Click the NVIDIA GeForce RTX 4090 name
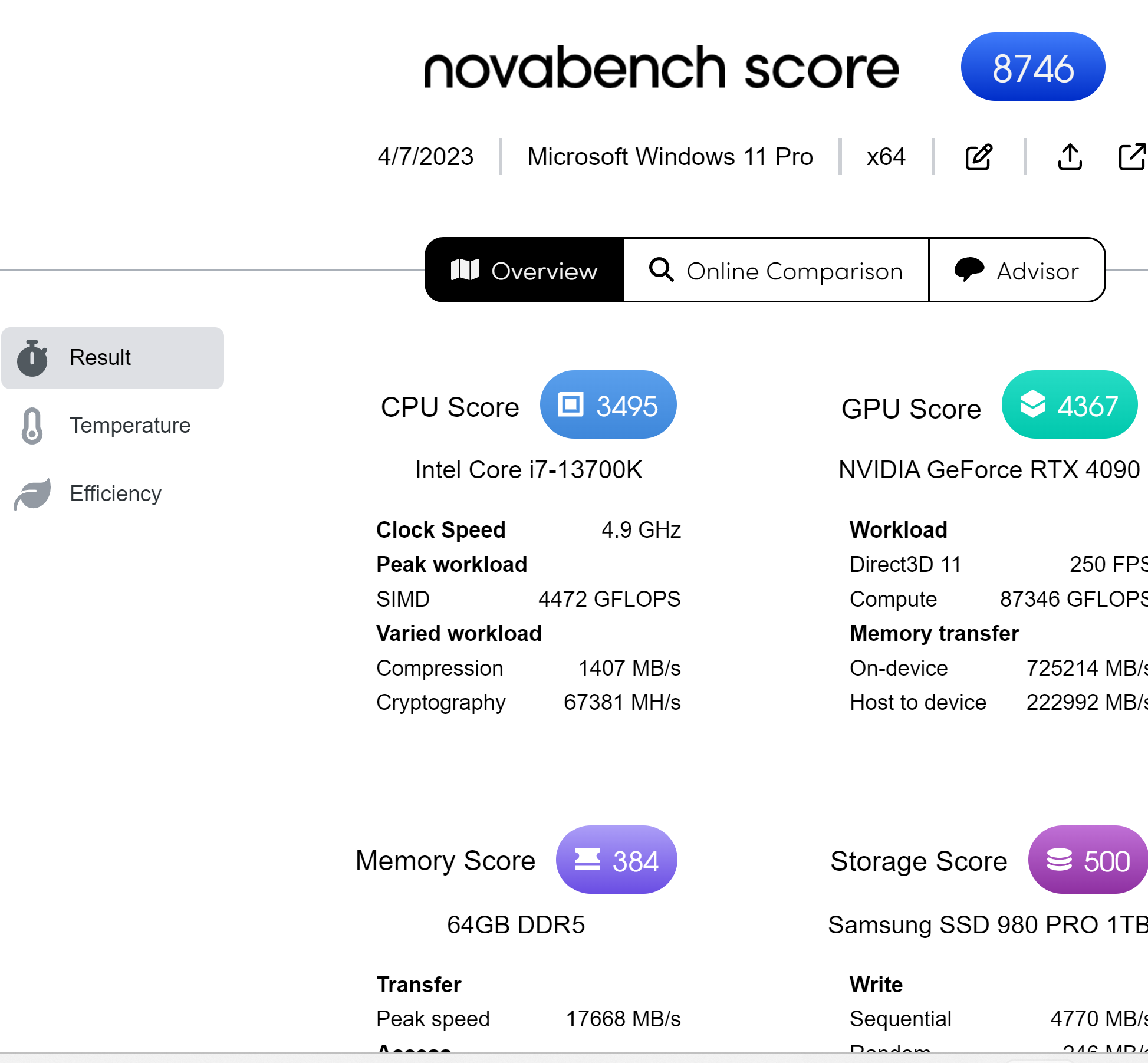 pyautogui.click(x=989, y=470)
